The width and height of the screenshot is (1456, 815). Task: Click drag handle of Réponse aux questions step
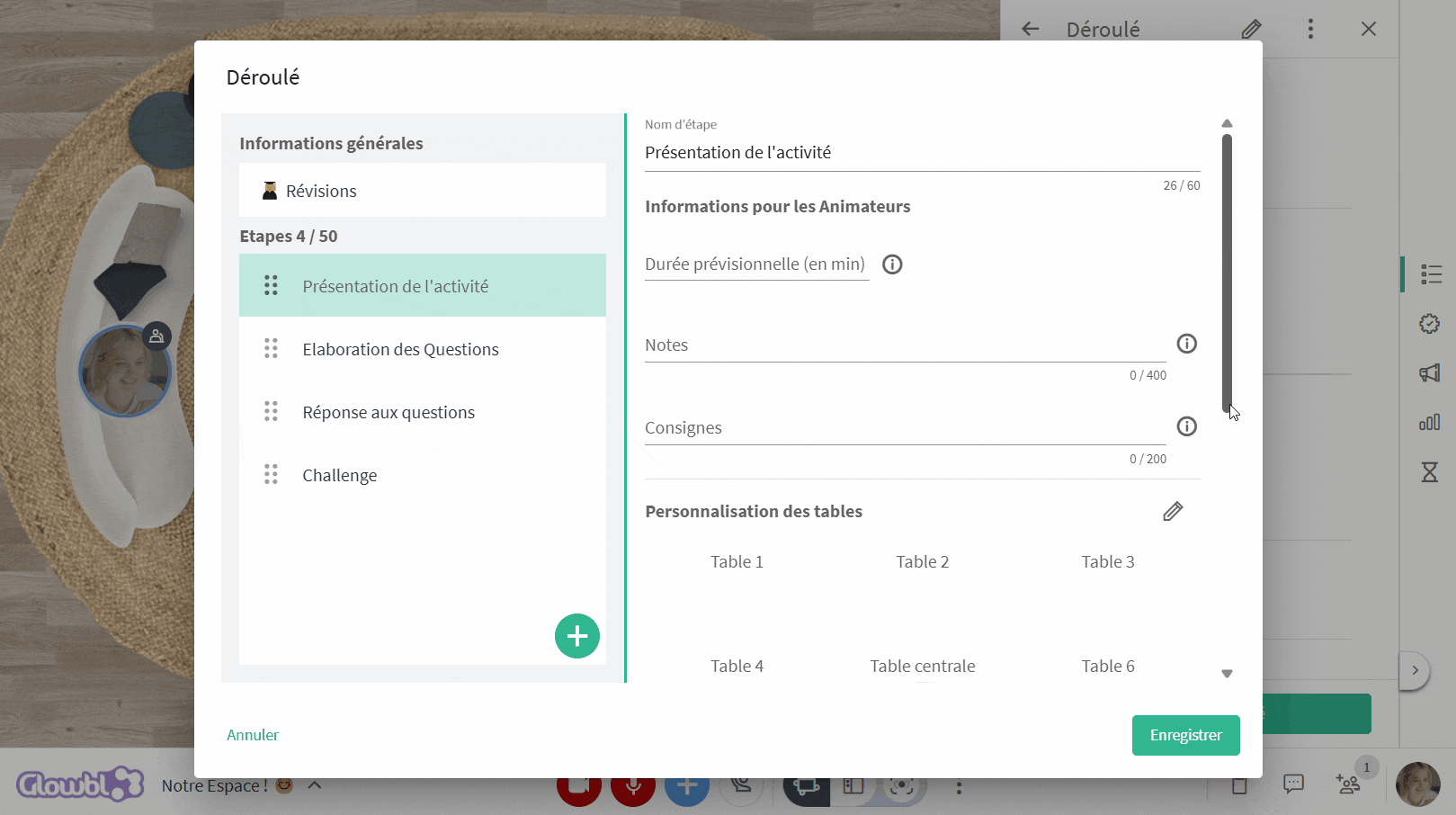(271, 411)
